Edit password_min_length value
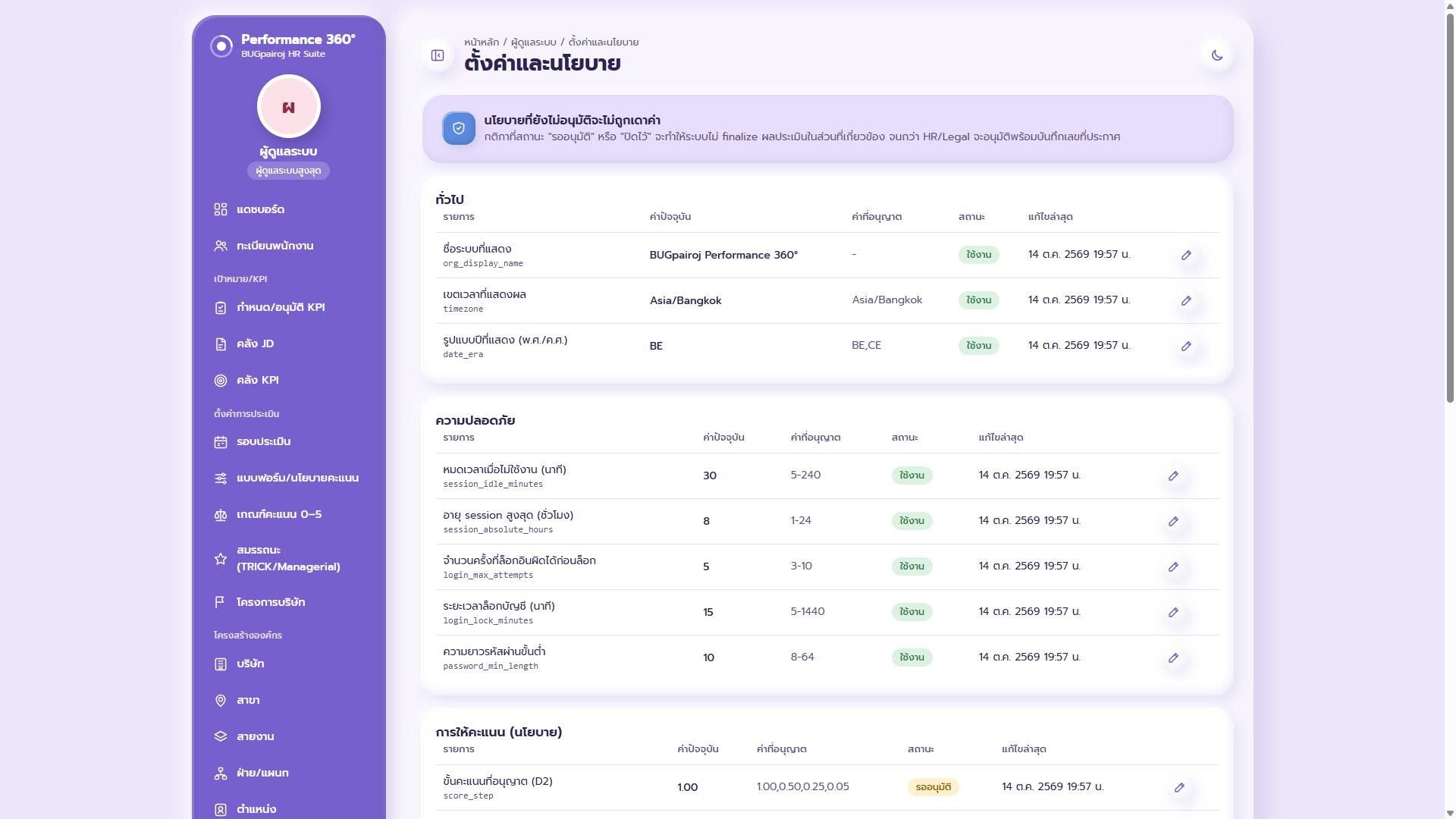The height and width of the screenshot is (819, 1456). 1173,658
